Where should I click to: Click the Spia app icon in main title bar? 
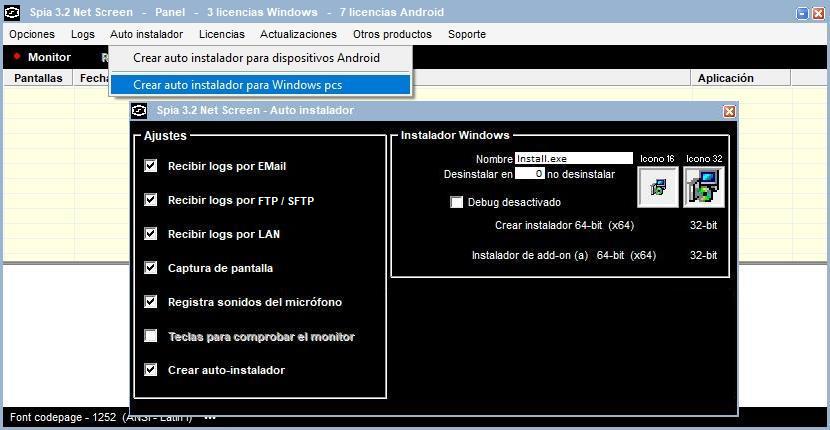[x=12, y=12]
